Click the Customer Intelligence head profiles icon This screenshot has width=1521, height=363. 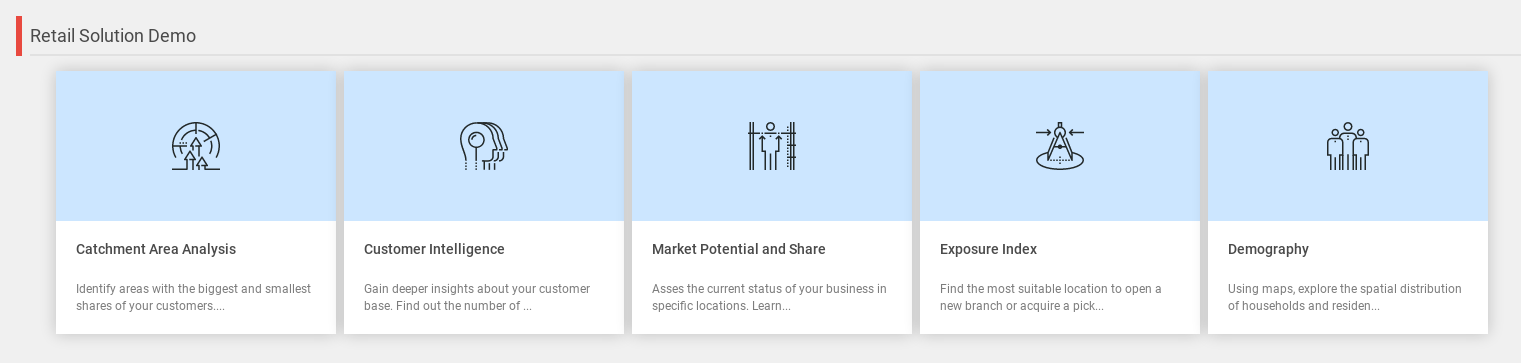click(x=484, y=146)
